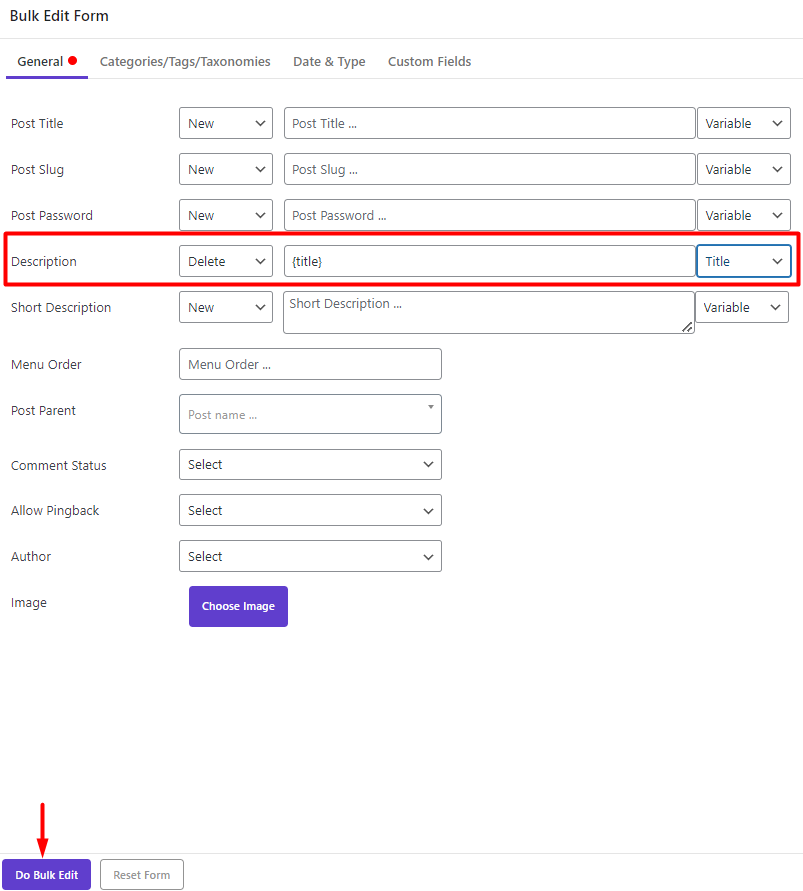Viewport: 803px width, 891px height.
Task: Open Post Password operation dropdown
Action: pos(226,215)
